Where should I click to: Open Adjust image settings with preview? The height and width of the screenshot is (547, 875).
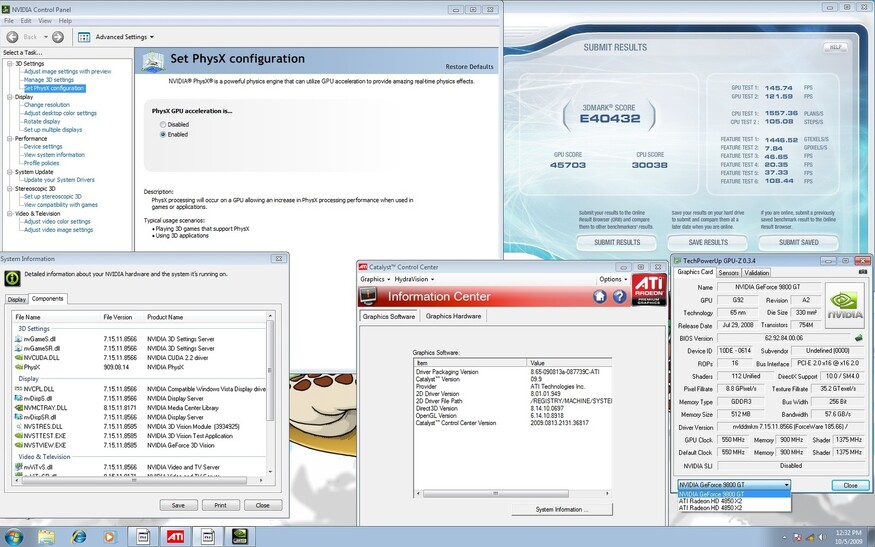tap(68, 71)
